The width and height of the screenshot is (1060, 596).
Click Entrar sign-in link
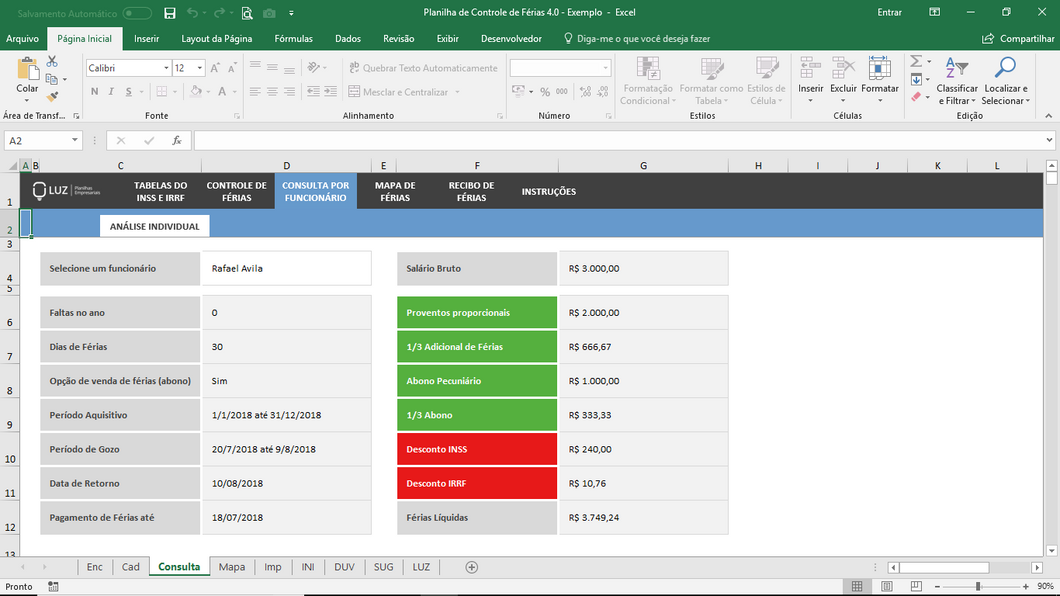[x=890, y=12]
